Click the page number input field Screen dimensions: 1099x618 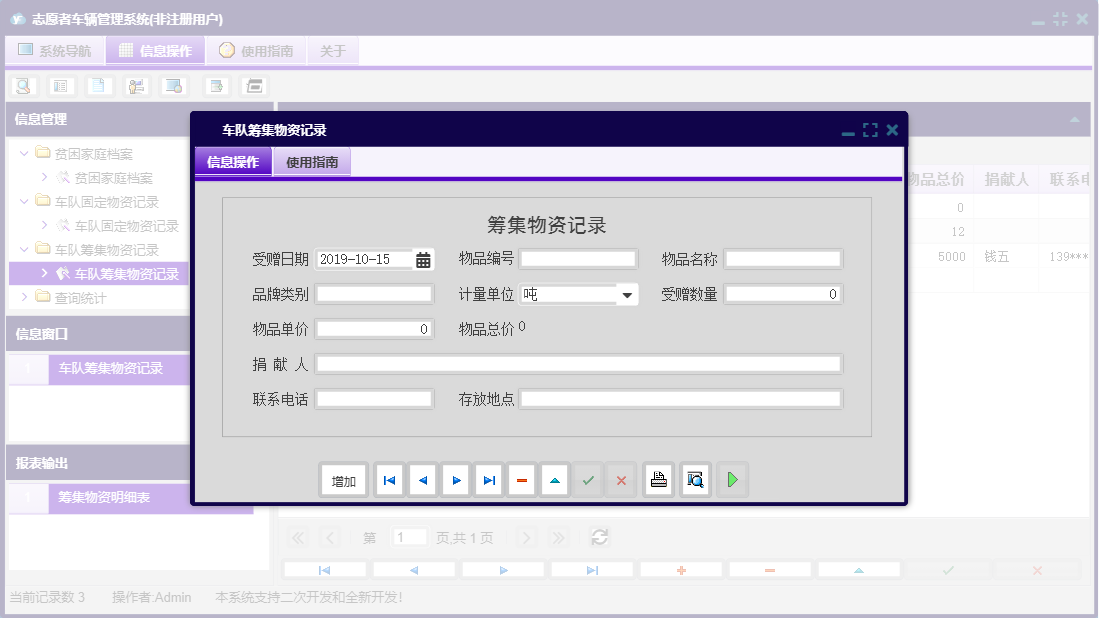[x=409, y=537]
